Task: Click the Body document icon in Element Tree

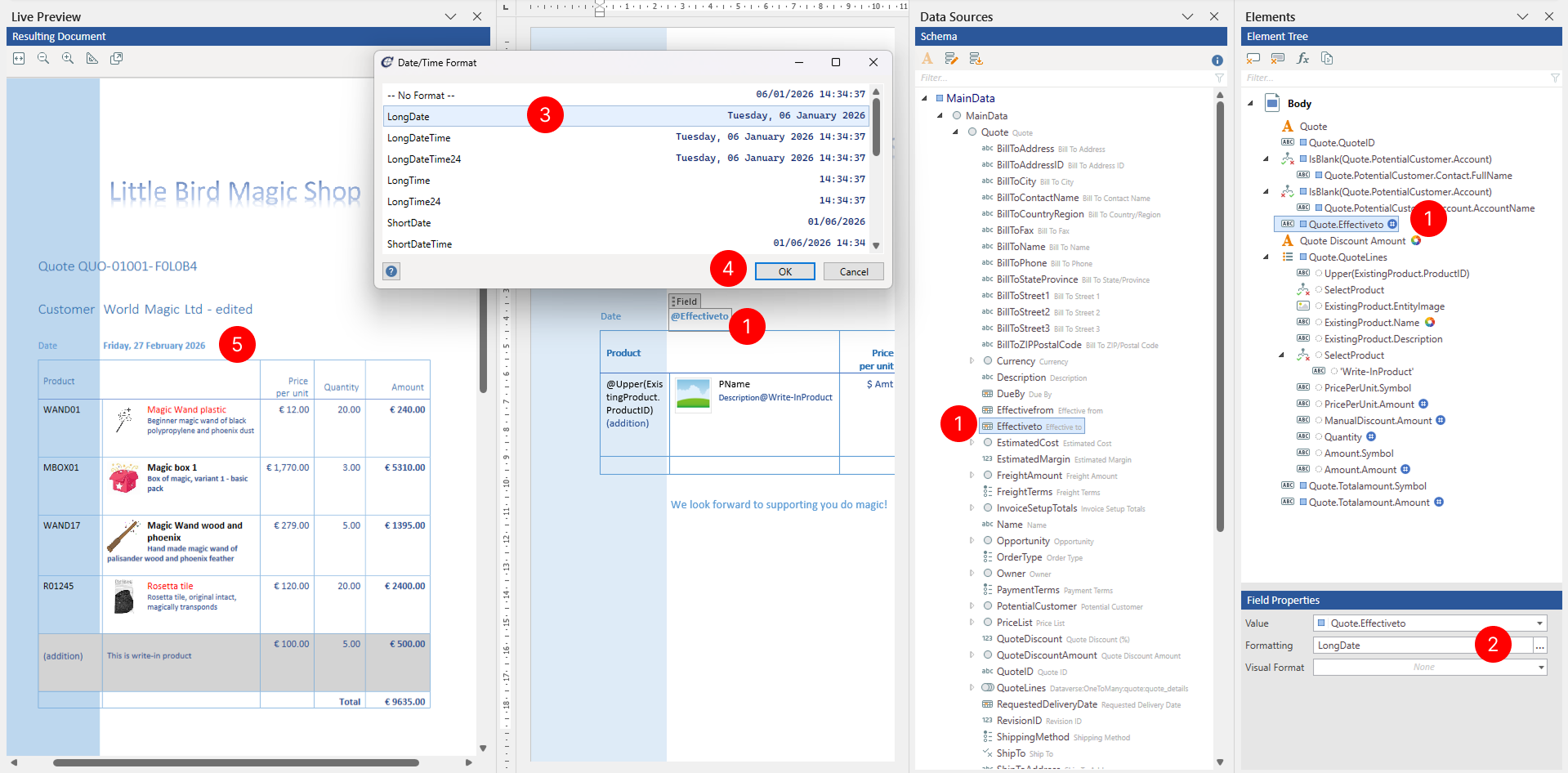Action: point(1272,103)
